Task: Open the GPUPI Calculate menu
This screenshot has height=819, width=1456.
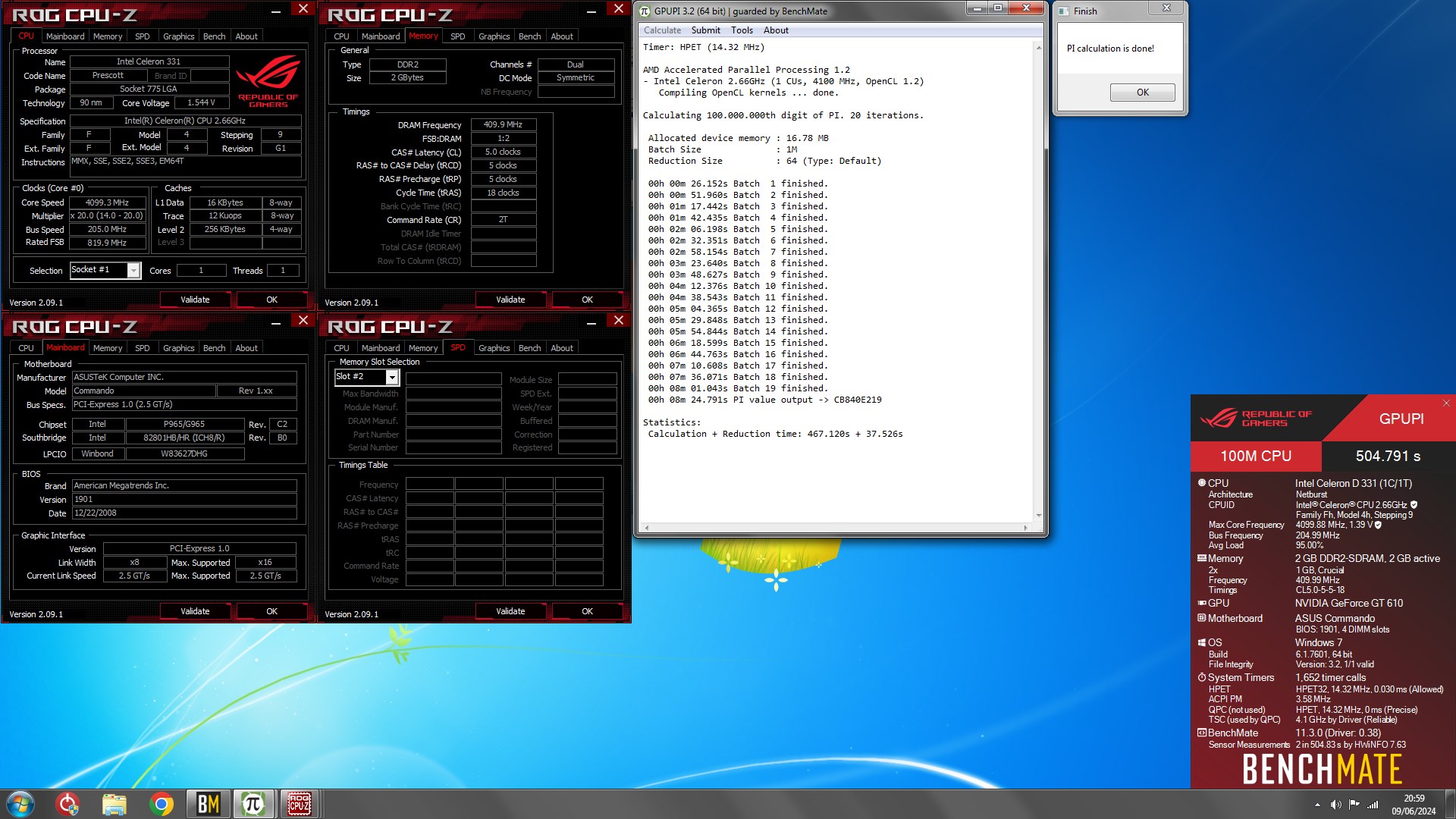Action: click(x=662, y=30)
